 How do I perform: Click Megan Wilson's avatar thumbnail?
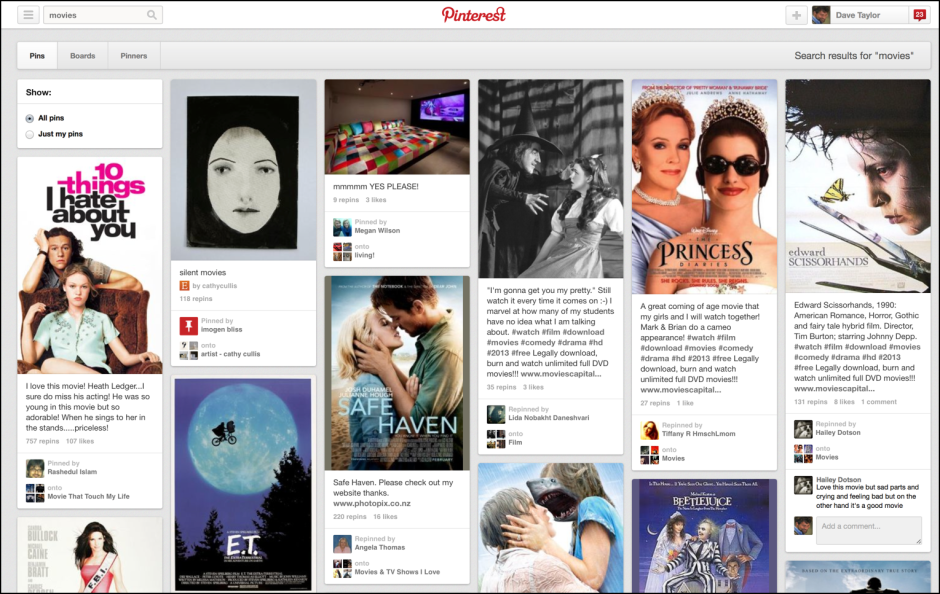point(342,227)
